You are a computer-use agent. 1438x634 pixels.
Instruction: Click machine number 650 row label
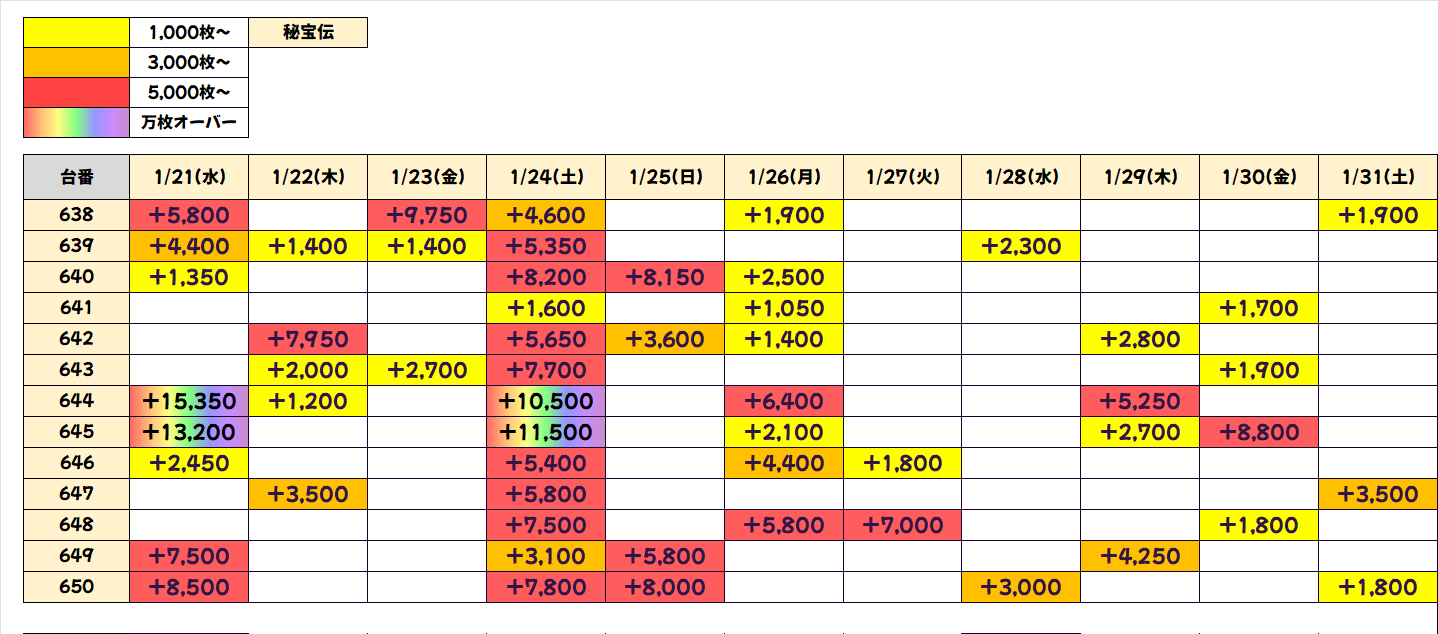(x=77, y=587)
